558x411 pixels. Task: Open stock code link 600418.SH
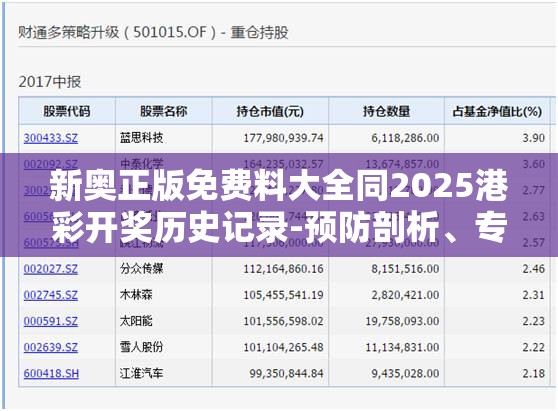pyautogui.click(x=51, y=374)
